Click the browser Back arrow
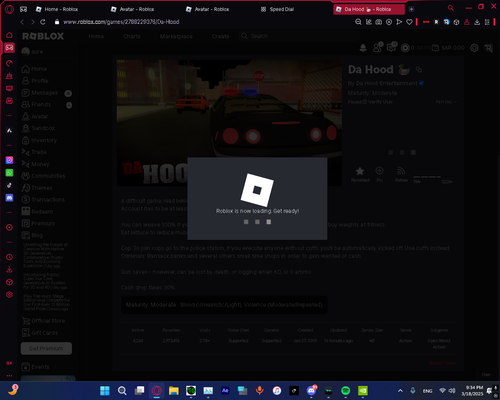The image size is (500, 400). (x=22, y=22)
